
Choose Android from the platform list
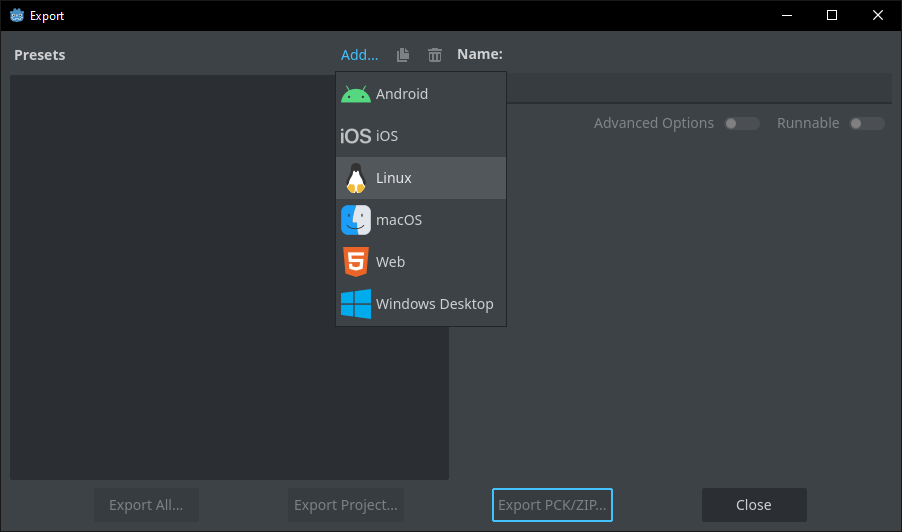point(421,94)
